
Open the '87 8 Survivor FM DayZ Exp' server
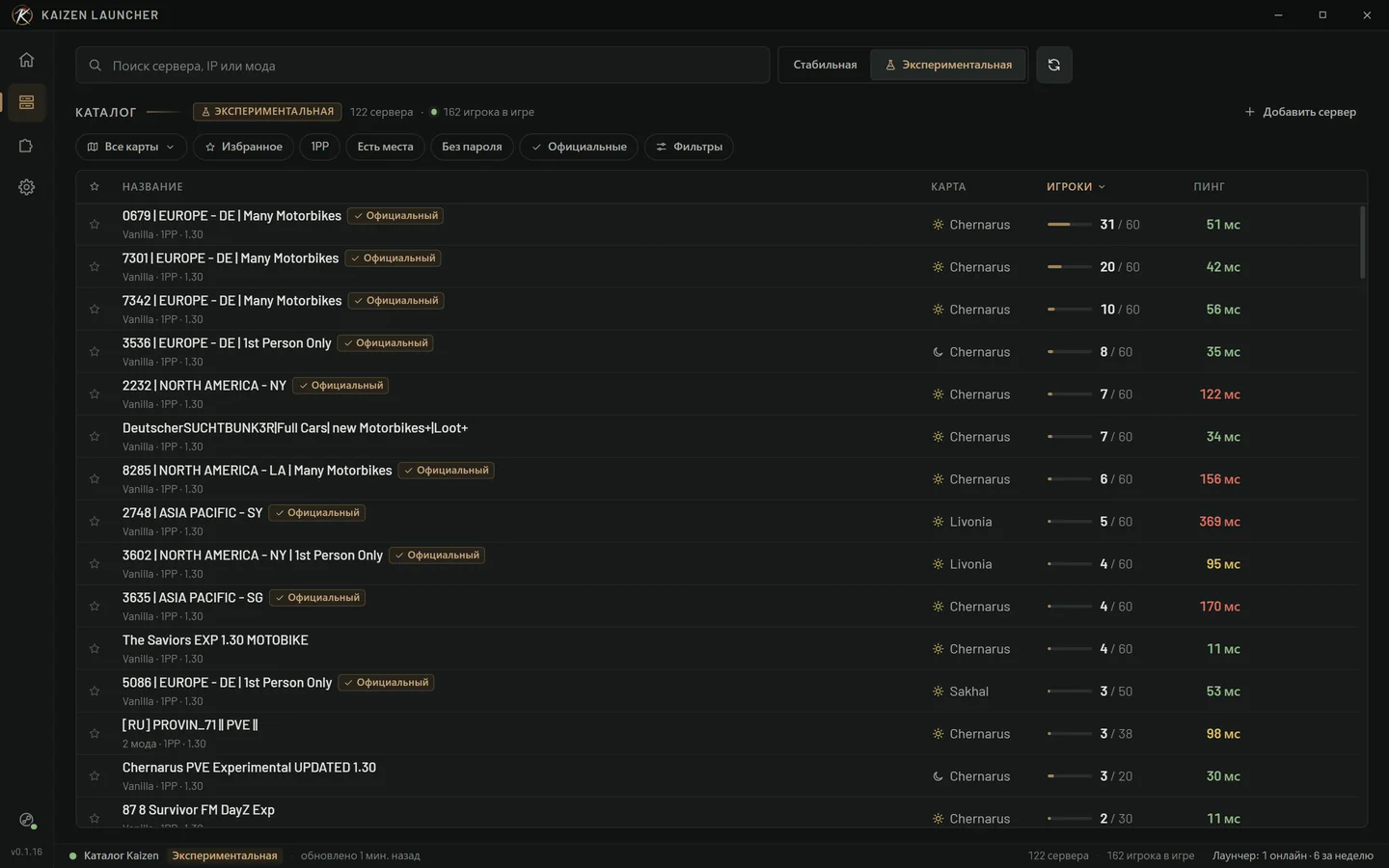coord(718,813)
